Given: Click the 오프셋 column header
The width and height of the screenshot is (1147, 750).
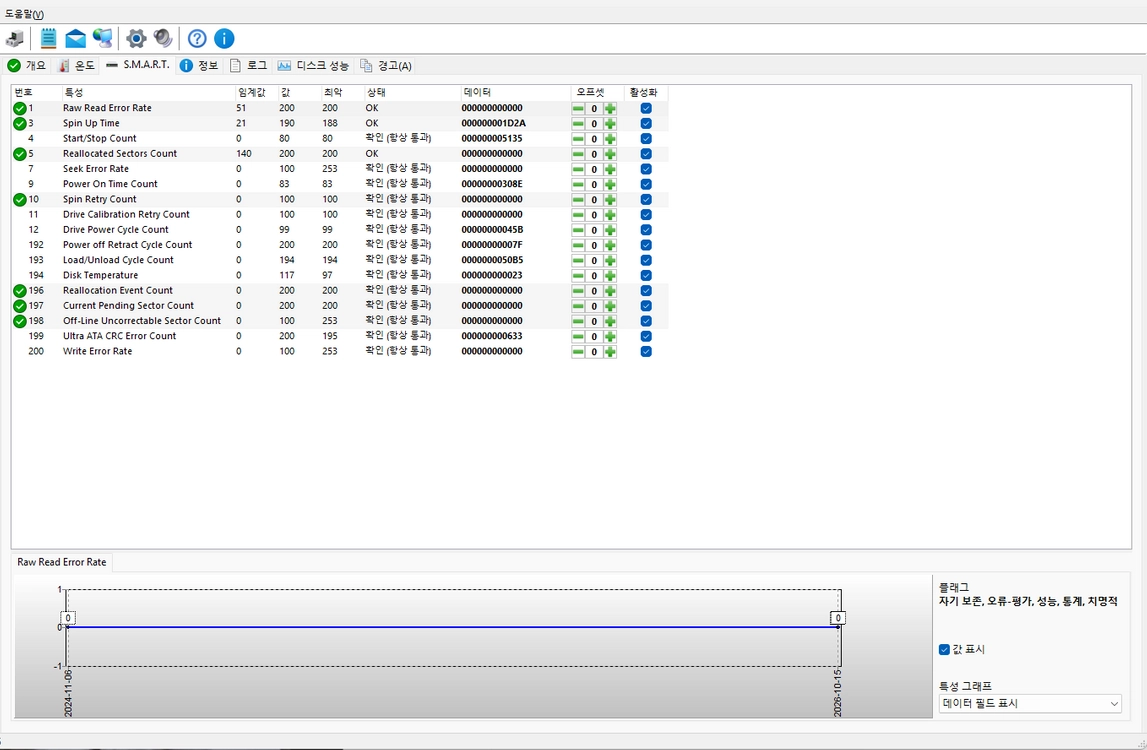Looking at the screenshot, I should 598,93.
